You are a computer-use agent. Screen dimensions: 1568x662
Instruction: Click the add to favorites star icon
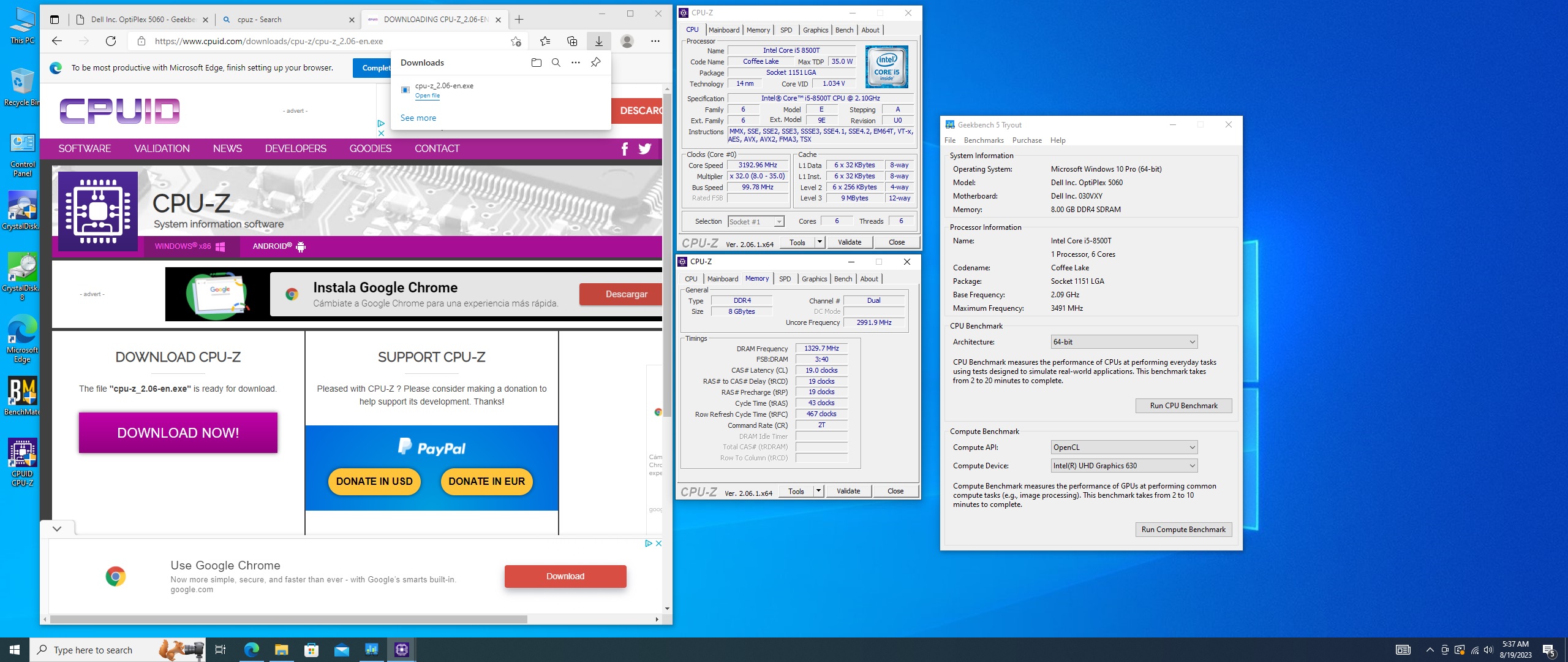(x=516, y=41)
